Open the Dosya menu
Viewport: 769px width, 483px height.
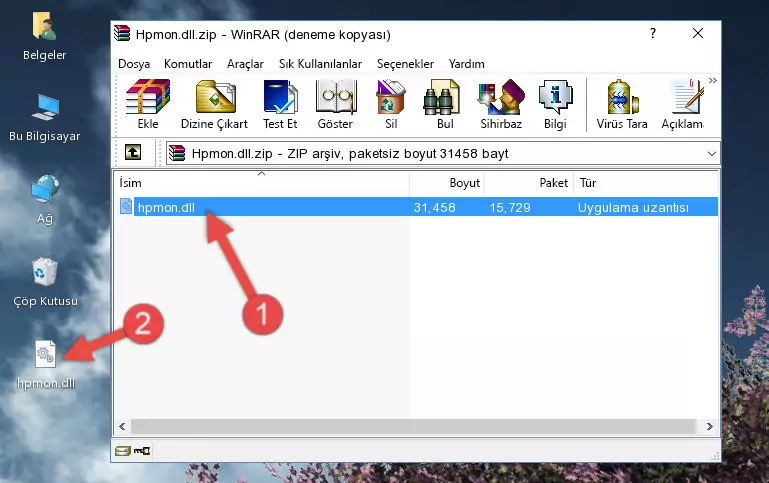134,64
